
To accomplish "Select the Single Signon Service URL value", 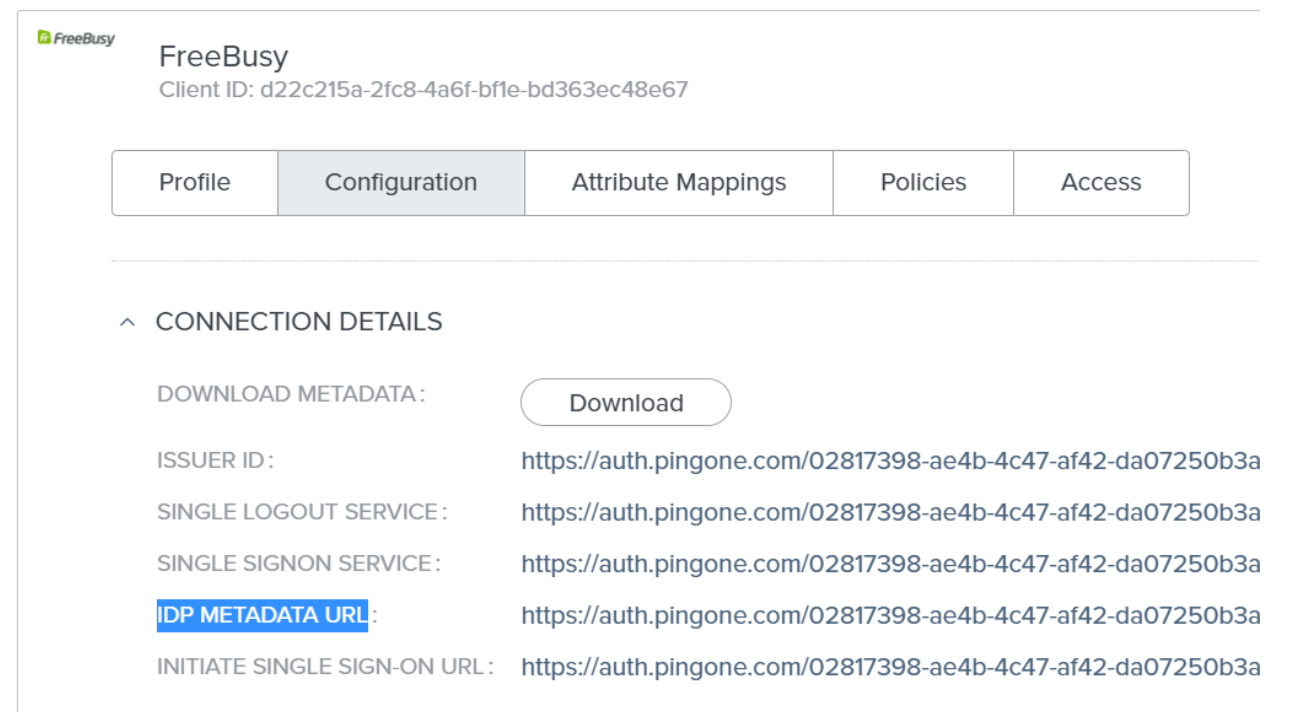I will [x=890, y=564].
